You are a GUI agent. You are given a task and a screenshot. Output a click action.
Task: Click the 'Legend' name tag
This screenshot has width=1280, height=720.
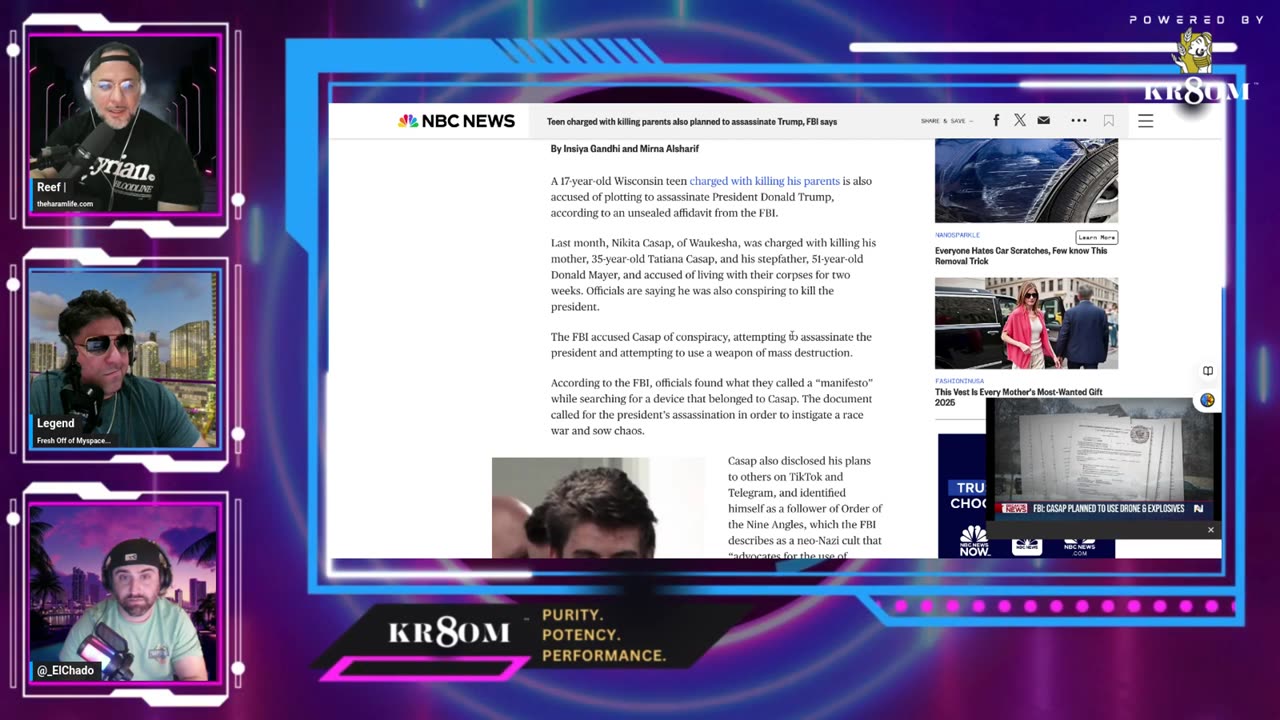56,423
